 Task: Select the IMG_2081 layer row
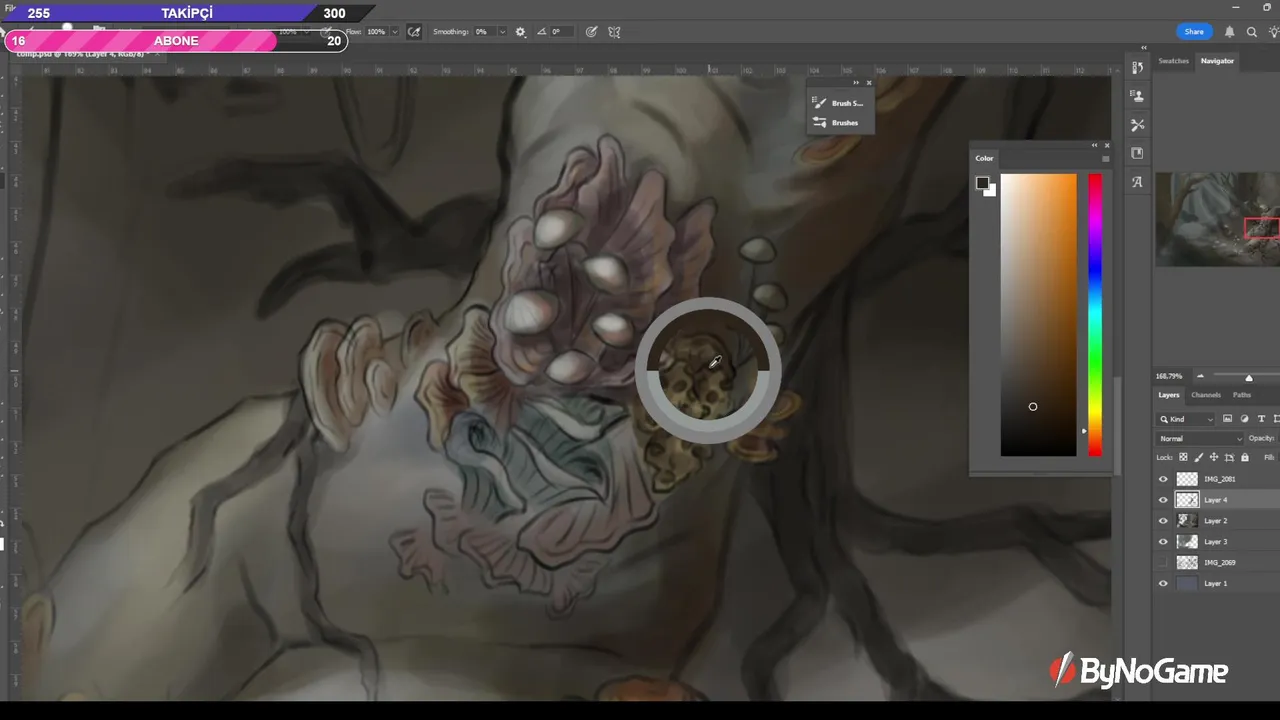click(1217, 479)
